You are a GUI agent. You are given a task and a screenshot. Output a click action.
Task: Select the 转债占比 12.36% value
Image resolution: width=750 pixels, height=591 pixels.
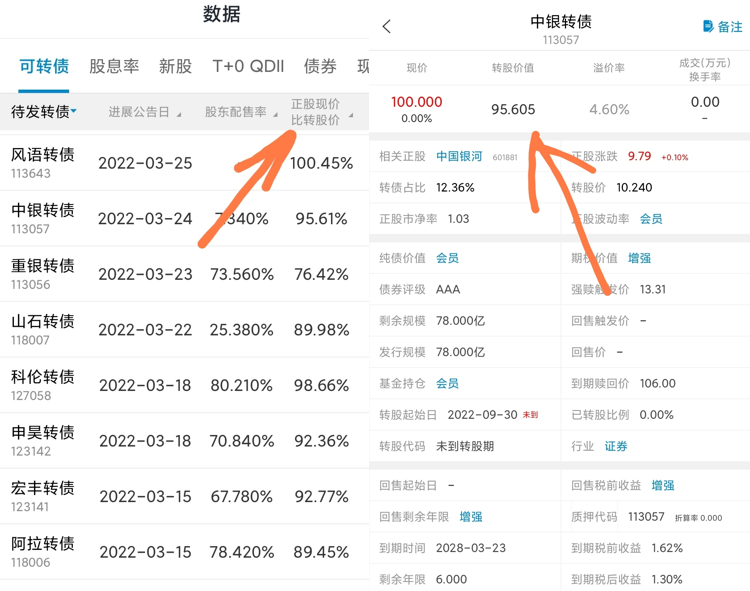pyautogui.click(x=455, y=187)
